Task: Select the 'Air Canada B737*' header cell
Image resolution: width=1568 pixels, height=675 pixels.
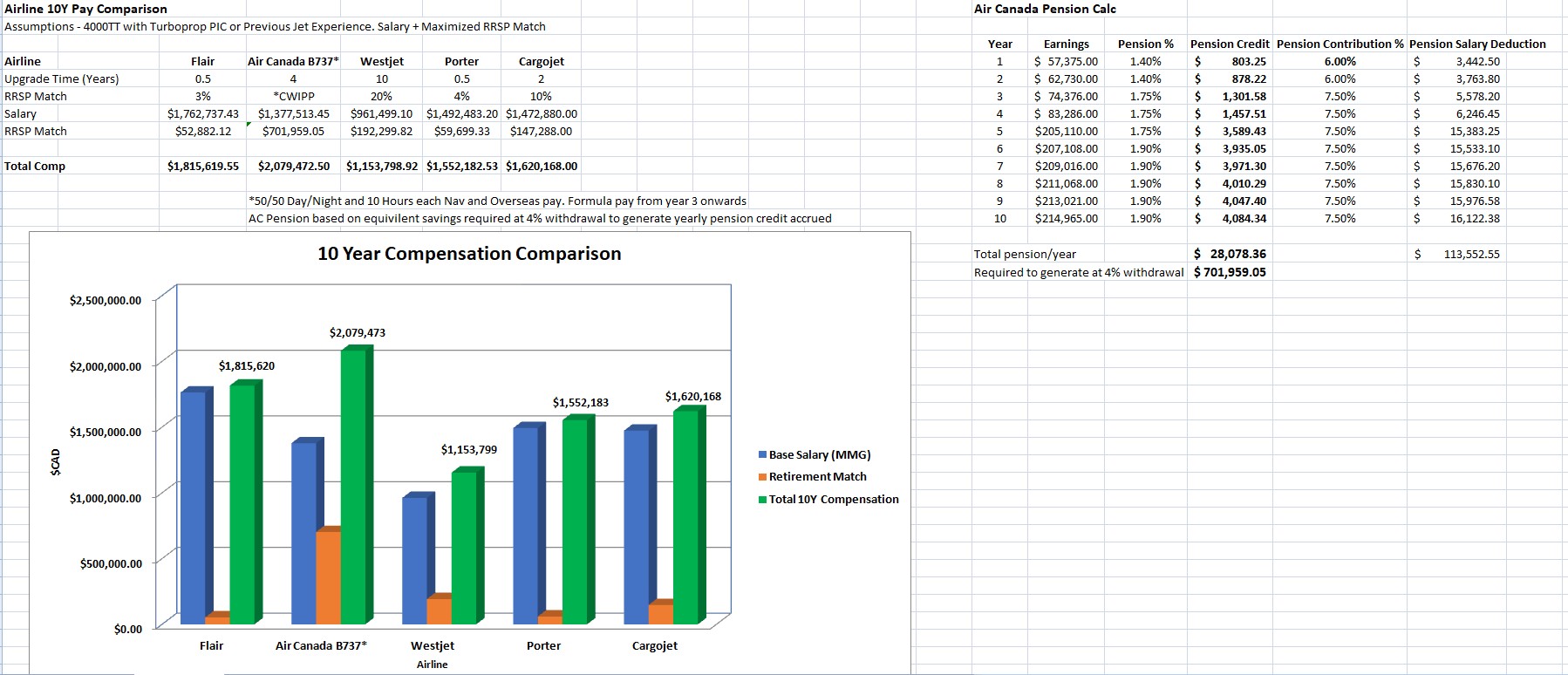Action: (x=293, y=61)
